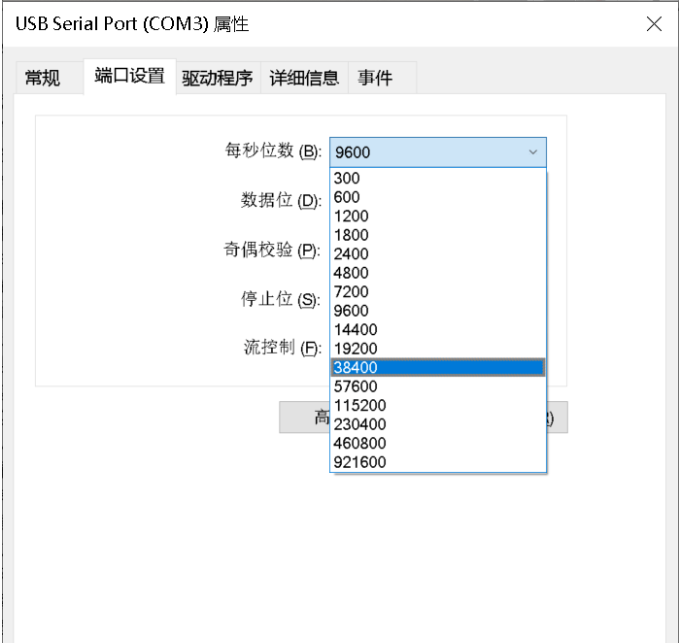Switch to the 事件 tab
The image size is (679, 643).
coord(375,78)
